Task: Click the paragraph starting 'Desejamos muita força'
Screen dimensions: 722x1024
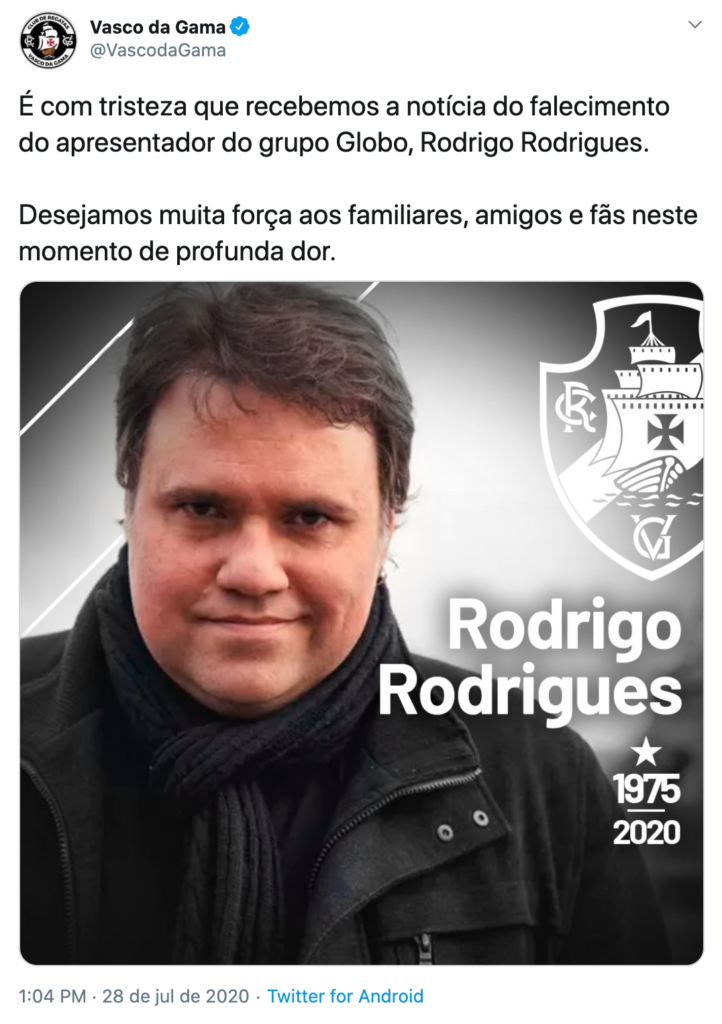Action: 358,233
